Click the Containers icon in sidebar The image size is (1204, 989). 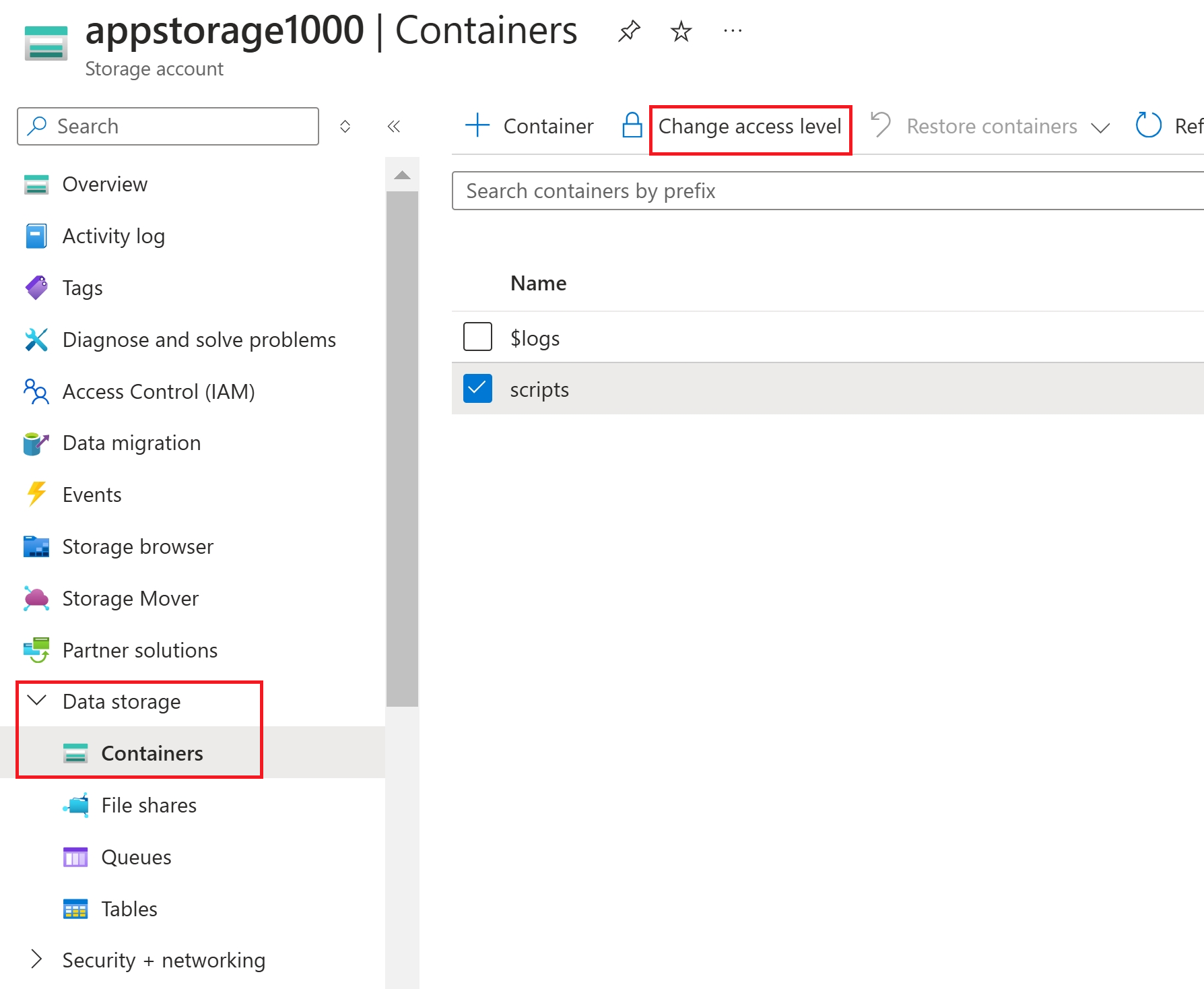click(x=75, y=753)
